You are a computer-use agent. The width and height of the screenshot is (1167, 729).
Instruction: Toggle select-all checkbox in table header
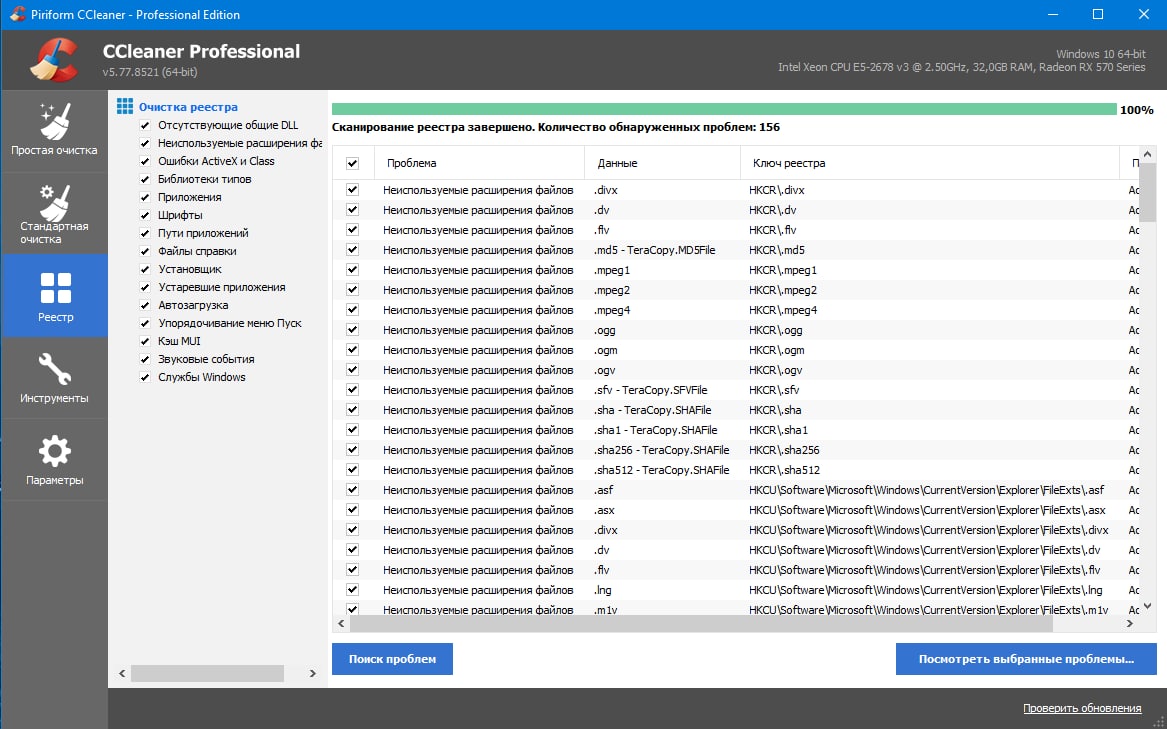click(353, 163)
